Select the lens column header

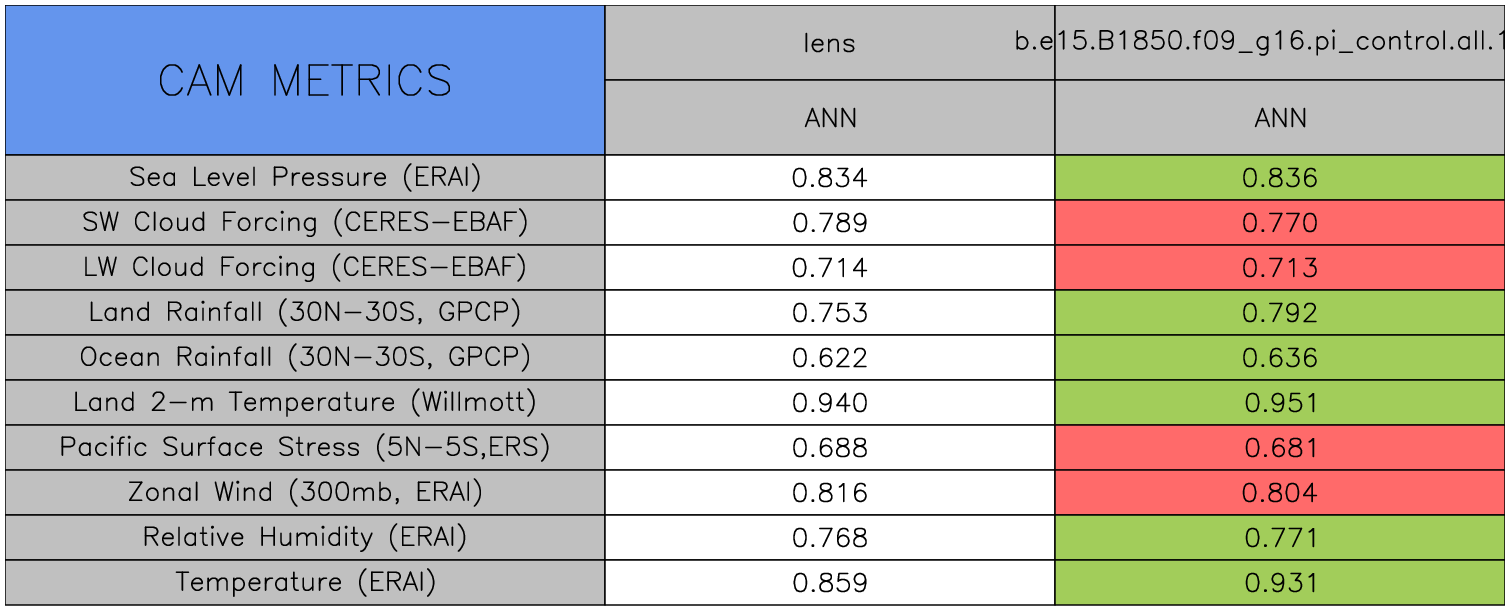click(x=830, y=43)
